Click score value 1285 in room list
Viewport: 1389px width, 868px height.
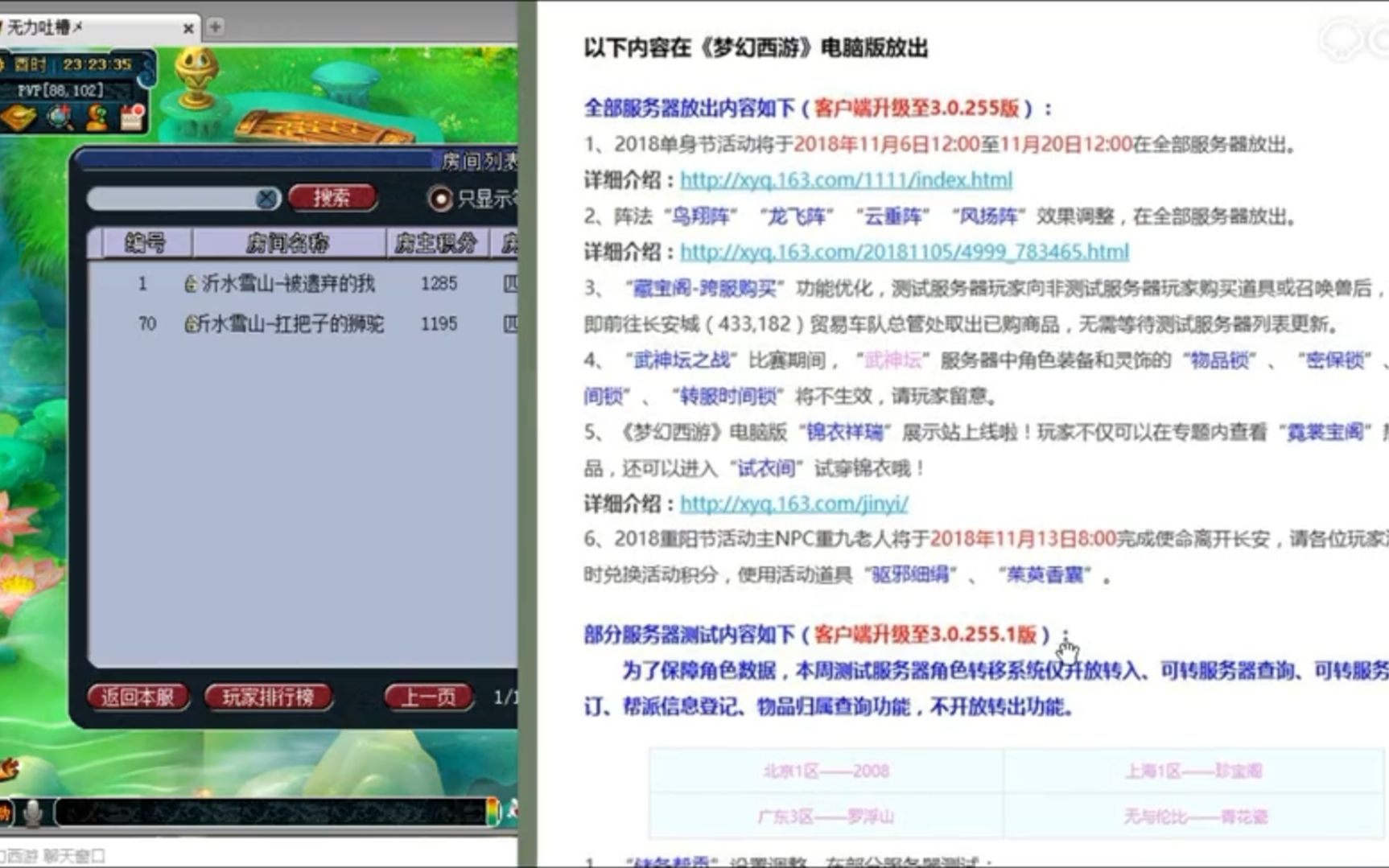(439, 283)
